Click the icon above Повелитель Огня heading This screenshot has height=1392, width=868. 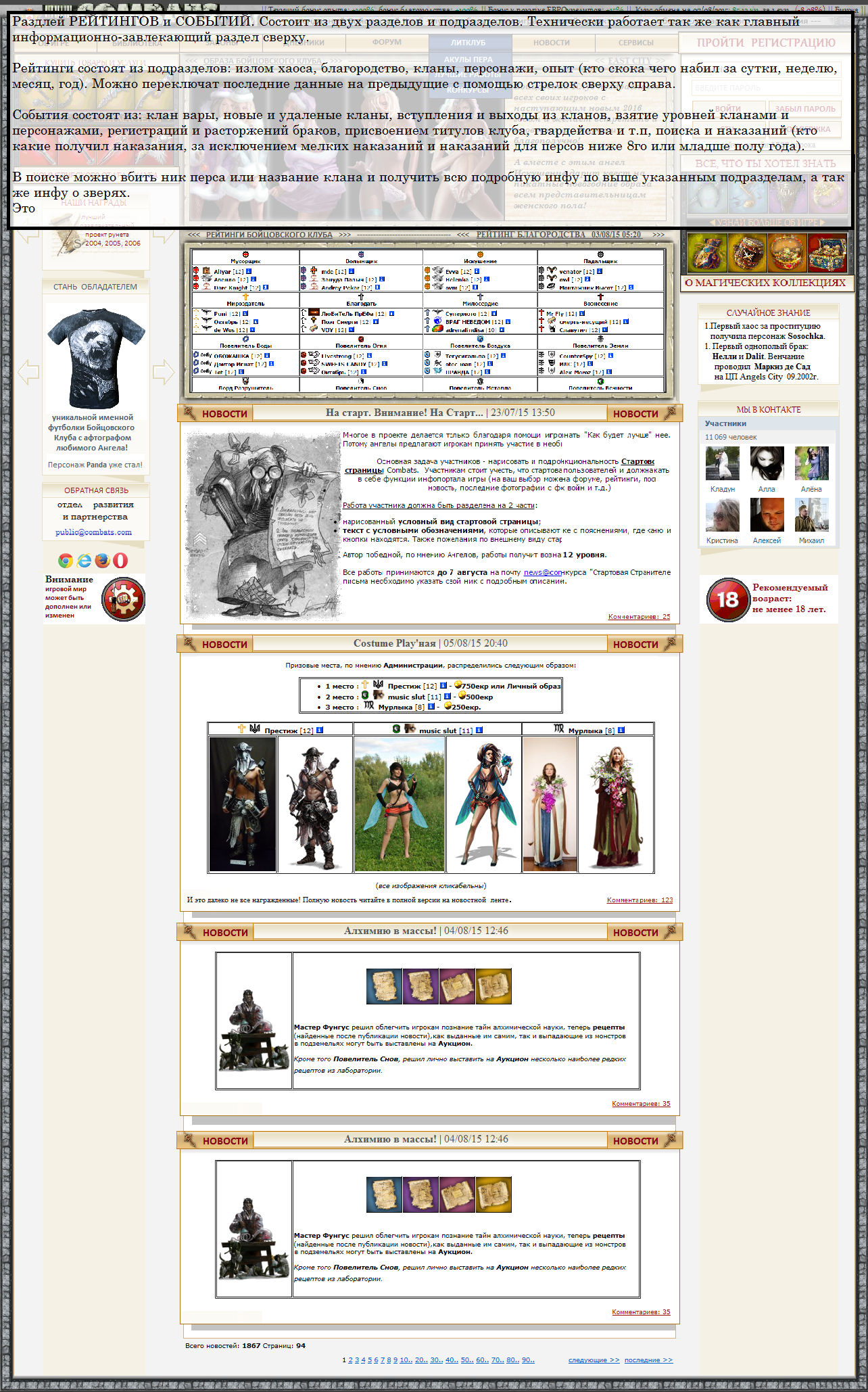[361, 339]
